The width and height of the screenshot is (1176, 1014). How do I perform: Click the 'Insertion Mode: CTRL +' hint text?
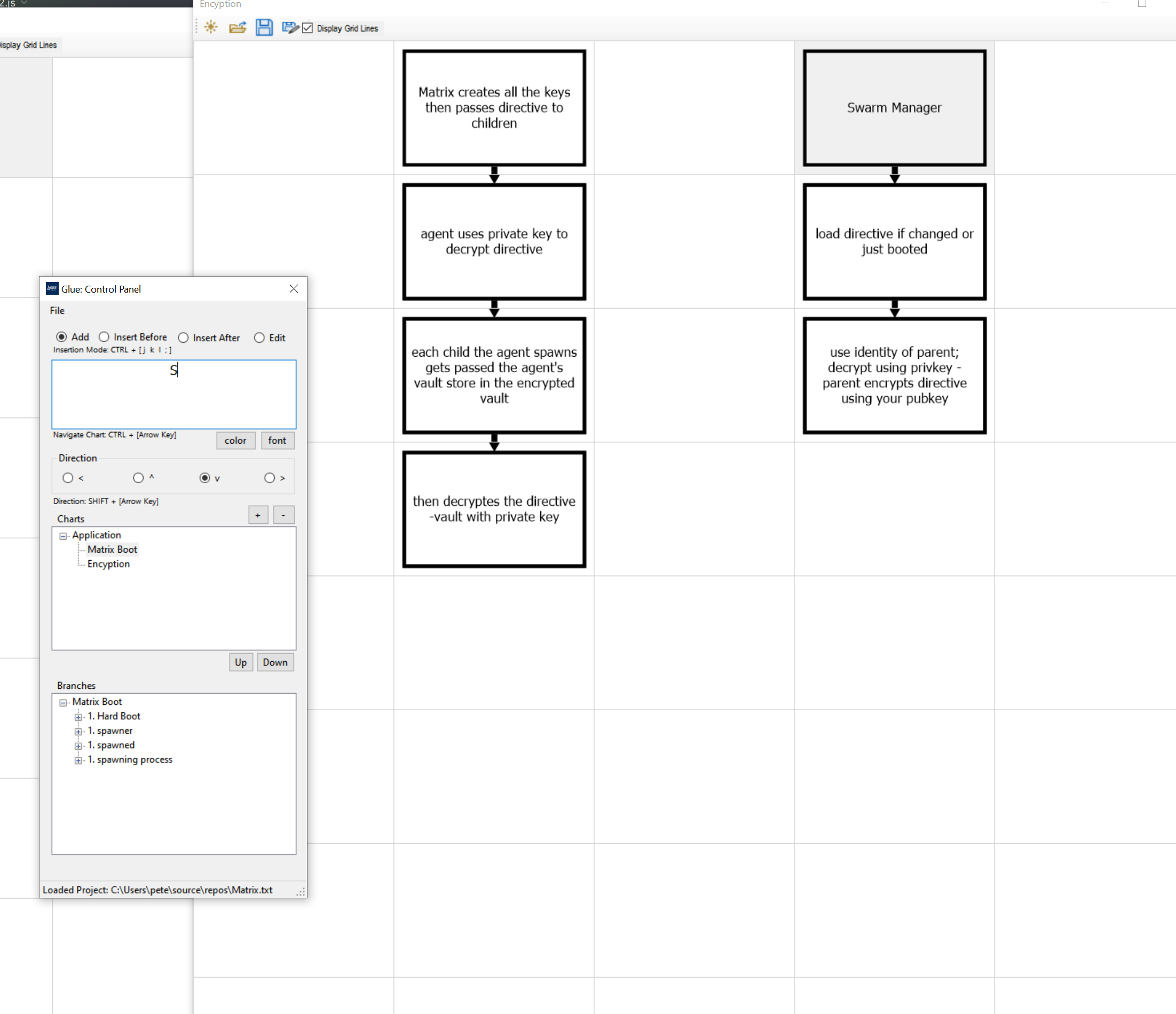click(112, 350)
